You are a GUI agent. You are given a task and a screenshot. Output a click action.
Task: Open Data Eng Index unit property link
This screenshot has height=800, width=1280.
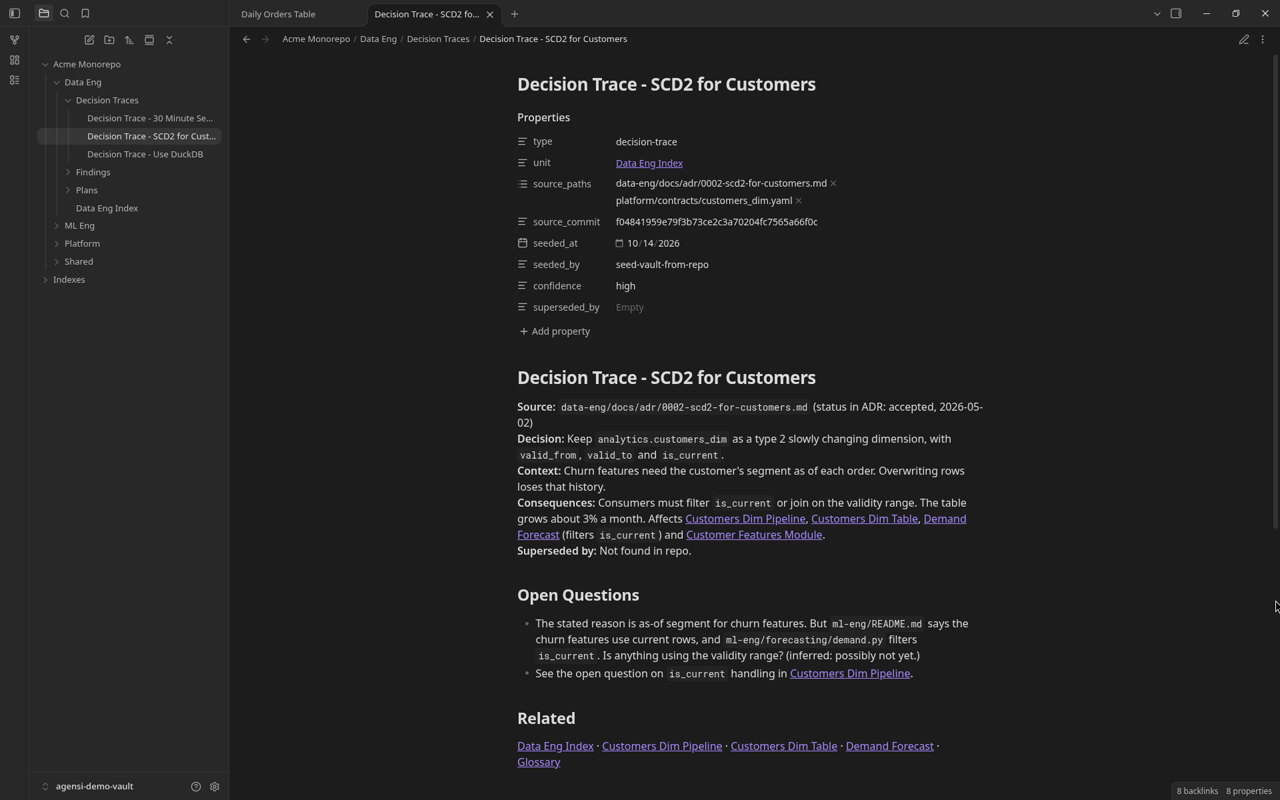649,163
